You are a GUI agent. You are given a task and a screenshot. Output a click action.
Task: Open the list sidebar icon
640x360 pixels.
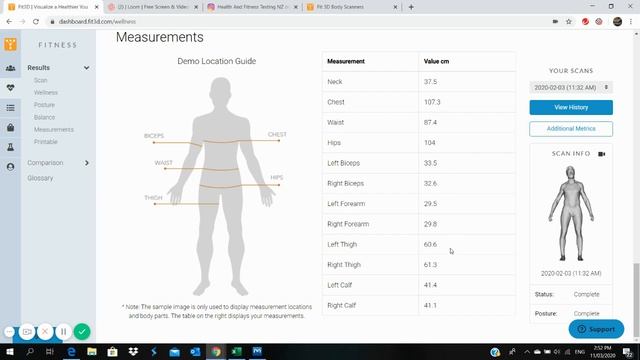(x=11, y=108)
